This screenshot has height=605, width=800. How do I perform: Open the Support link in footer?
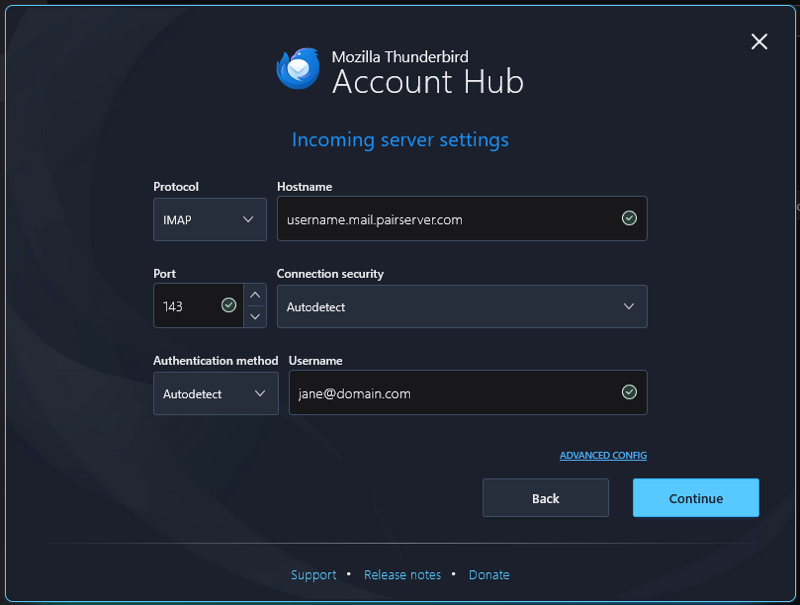(x=313, y=575)
